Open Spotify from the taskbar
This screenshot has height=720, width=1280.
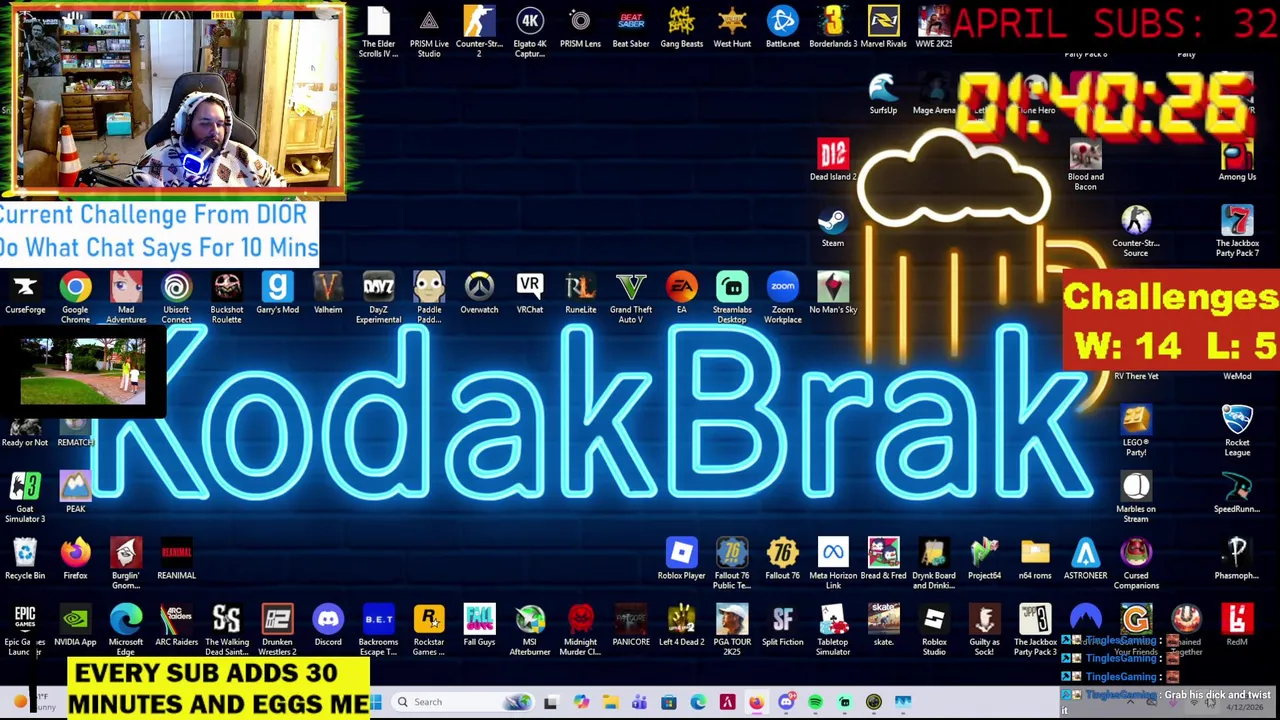[x=815, y=702]
